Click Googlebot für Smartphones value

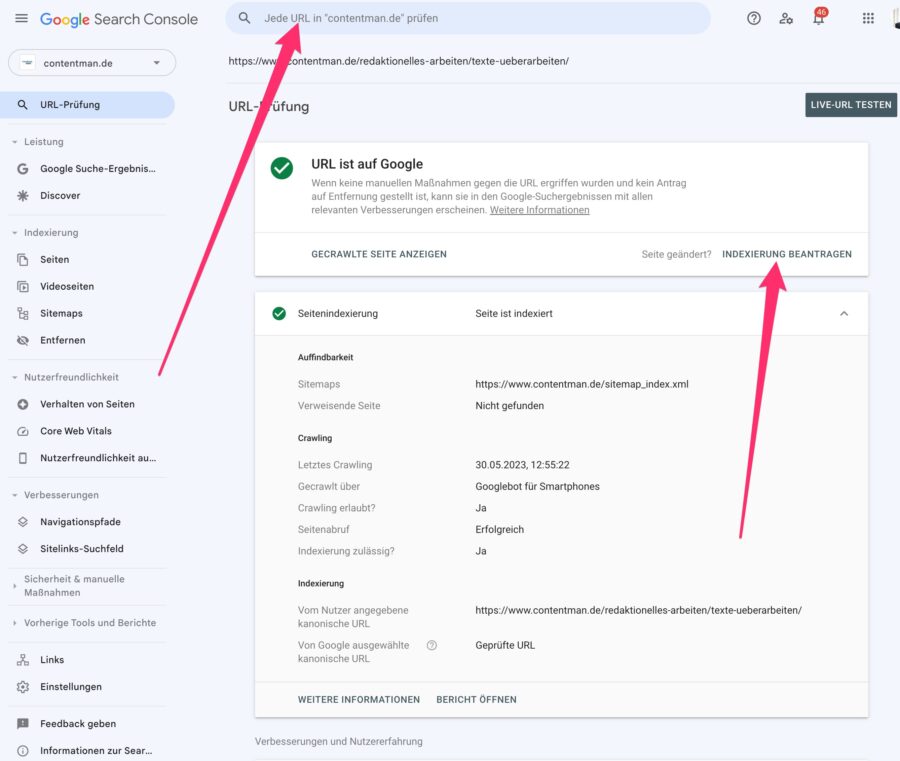537,487
